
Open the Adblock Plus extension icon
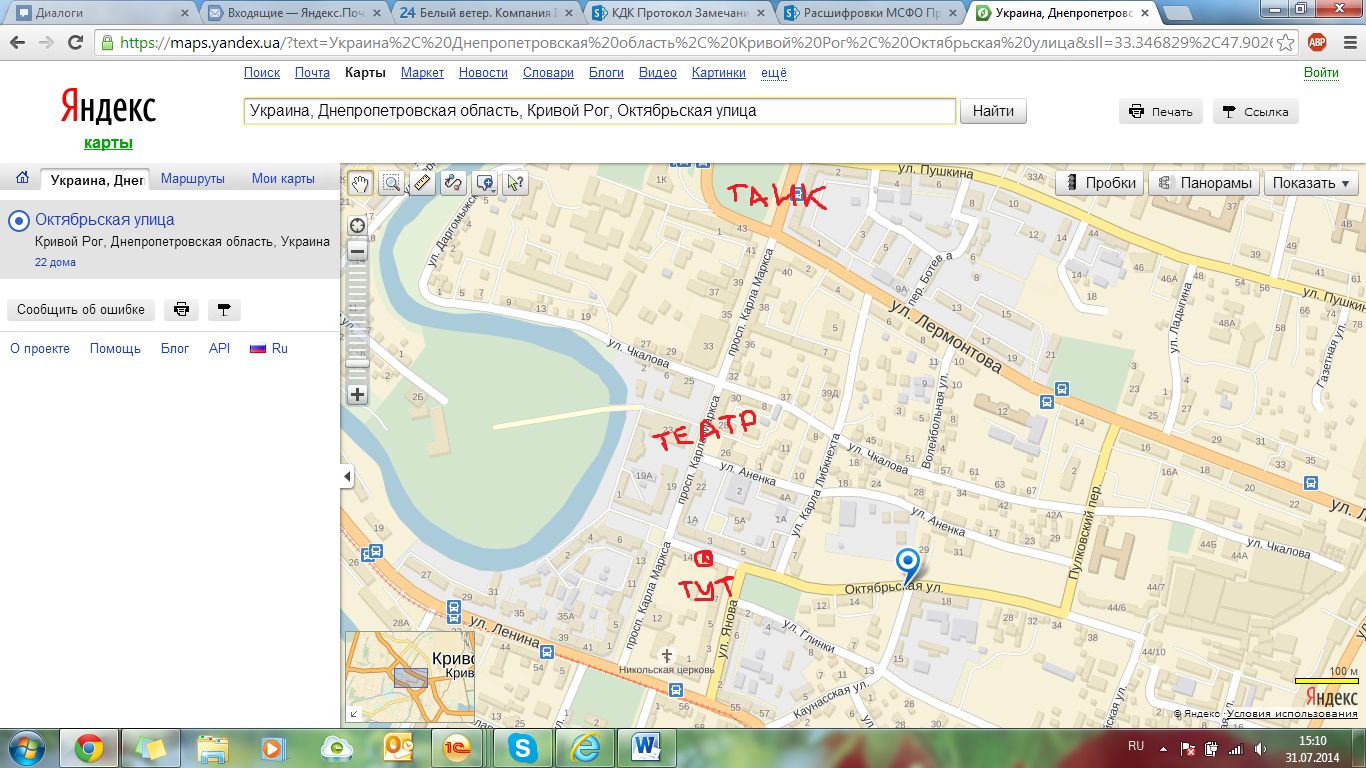pyautogui.click(x=1317, y=43)
